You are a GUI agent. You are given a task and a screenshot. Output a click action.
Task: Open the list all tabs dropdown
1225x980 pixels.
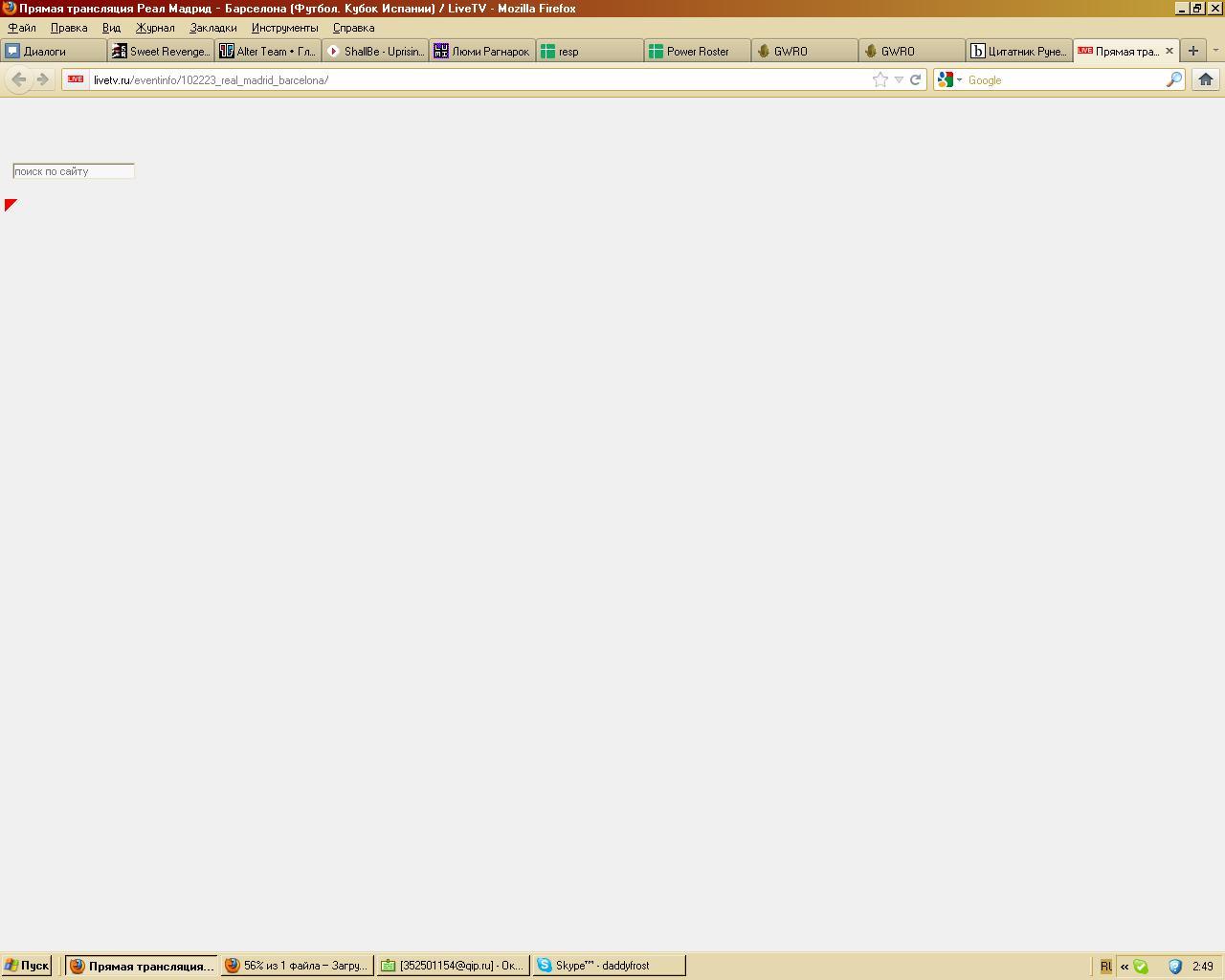[1215, 51]
